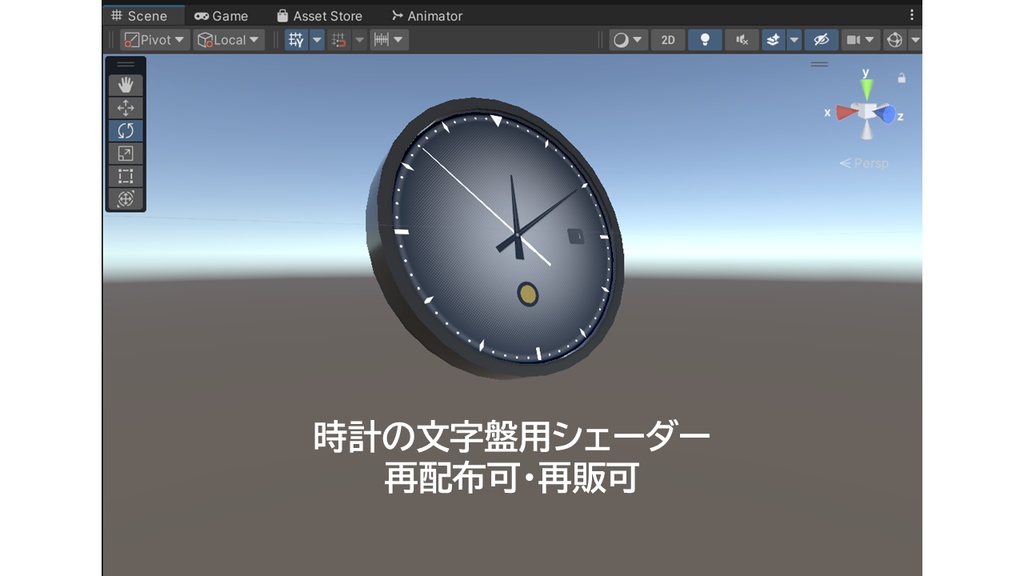Select the Scale tool
Screen dimensions: 1024x576
coord(124,152)
